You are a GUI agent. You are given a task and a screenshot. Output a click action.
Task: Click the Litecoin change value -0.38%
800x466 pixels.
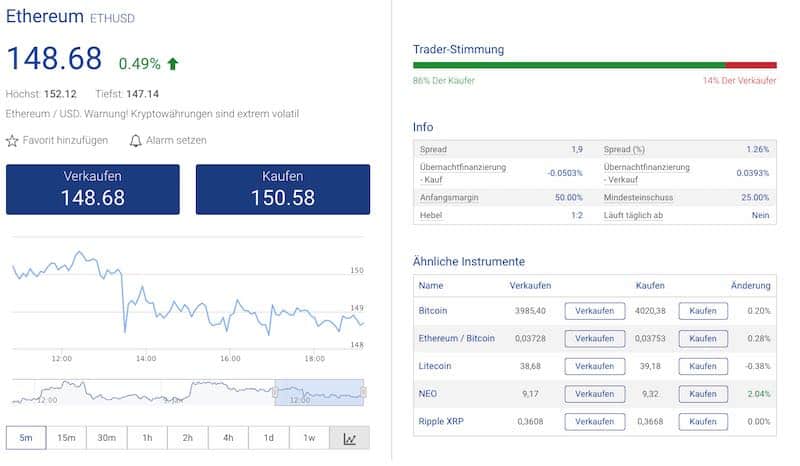758,366
